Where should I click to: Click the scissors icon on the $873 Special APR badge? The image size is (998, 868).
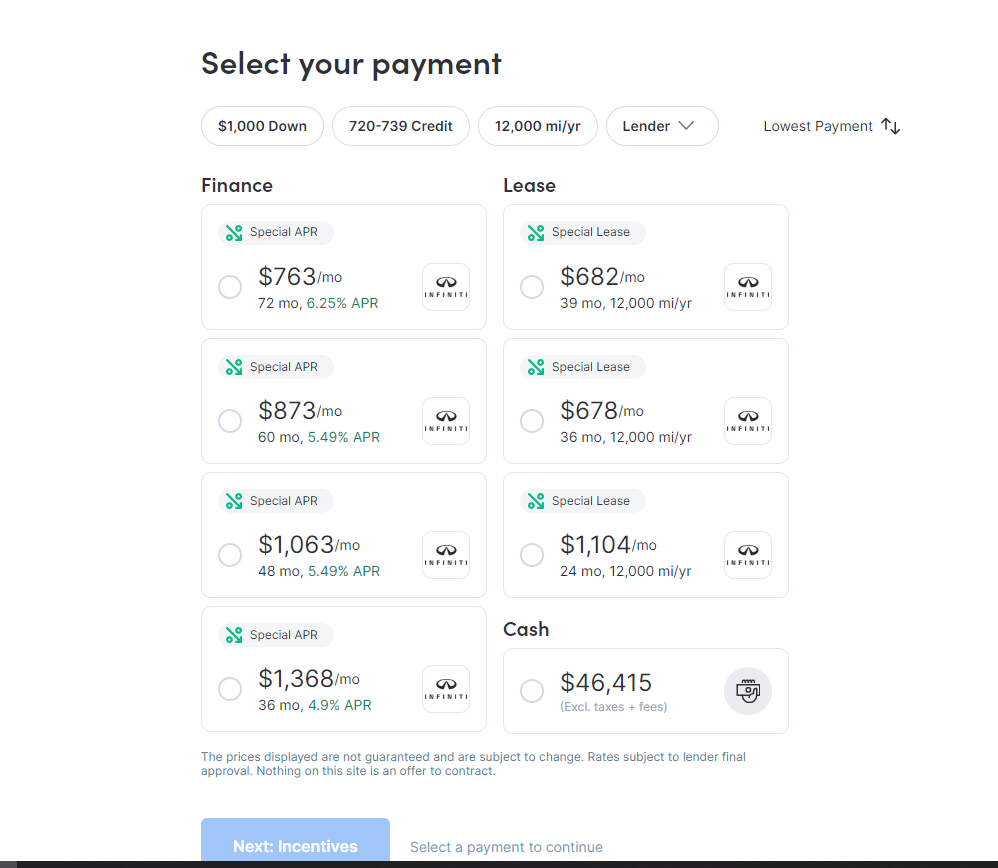click(x=233, y=367)
